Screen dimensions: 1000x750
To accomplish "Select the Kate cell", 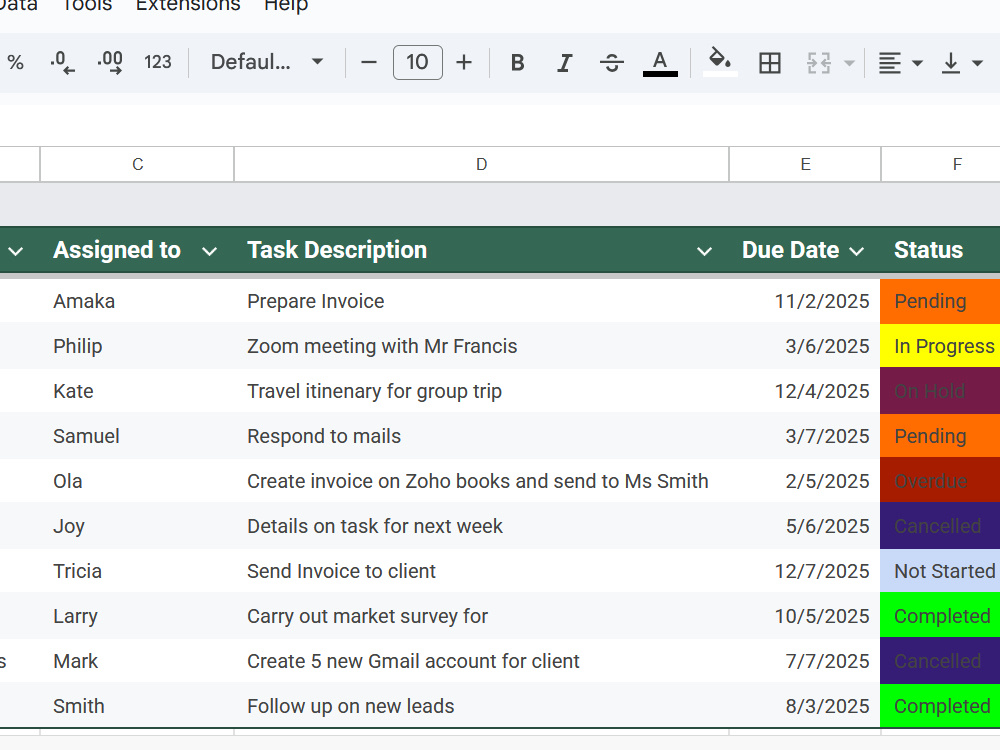I will [x=137, y=391].
